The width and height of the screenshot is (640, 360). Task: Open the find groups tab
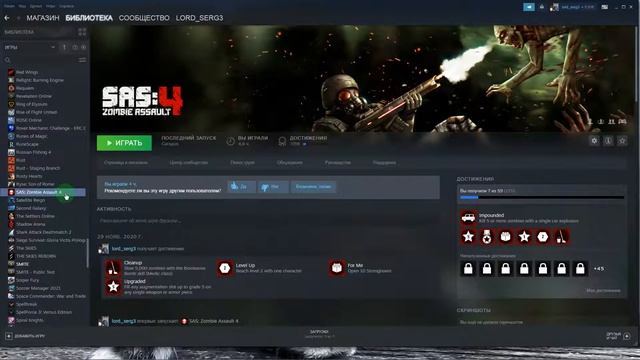tap(242, 162)
